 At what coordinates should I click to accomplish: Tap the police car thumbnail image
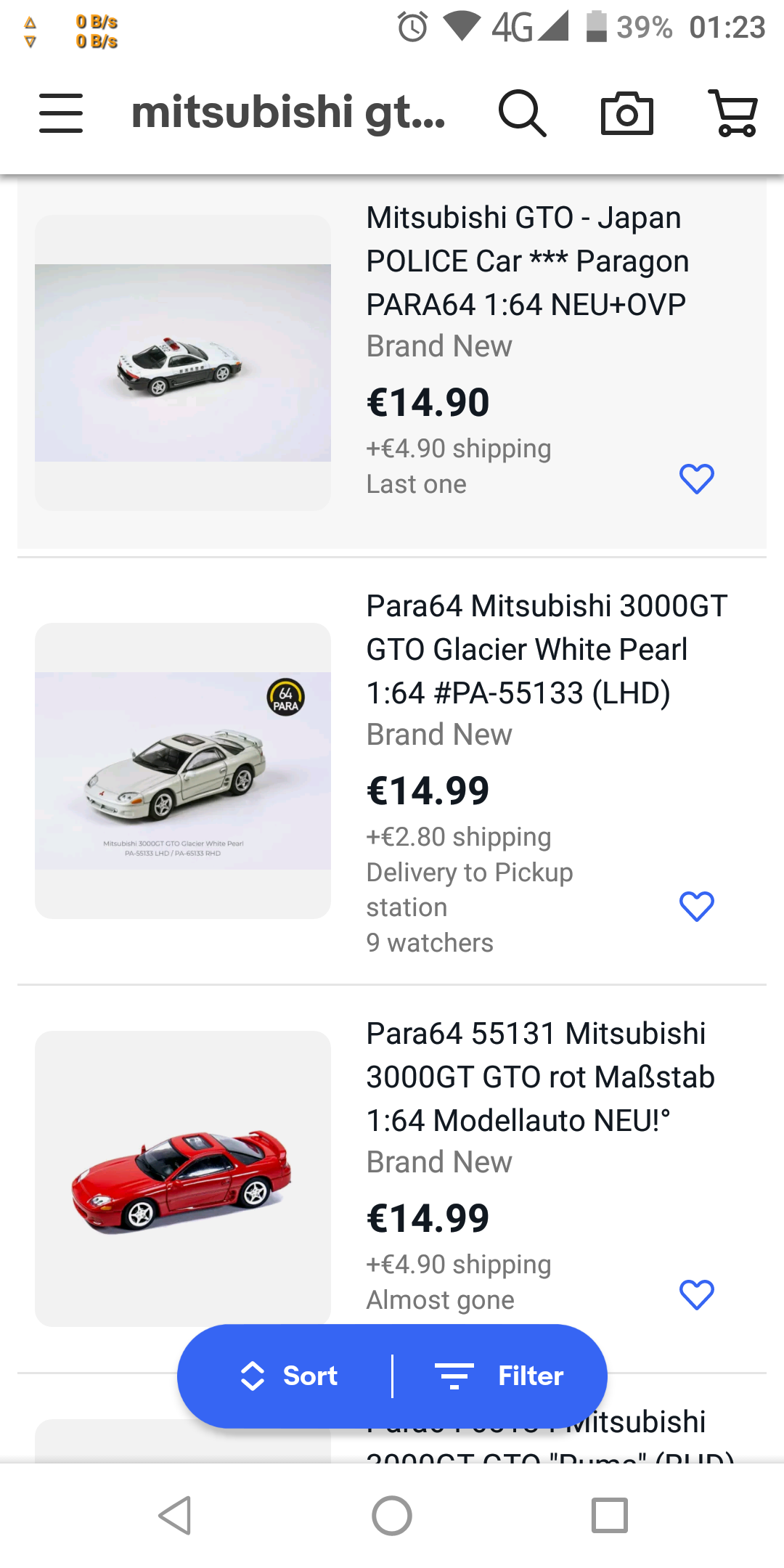pyautogui.click(x=183, y=363)
